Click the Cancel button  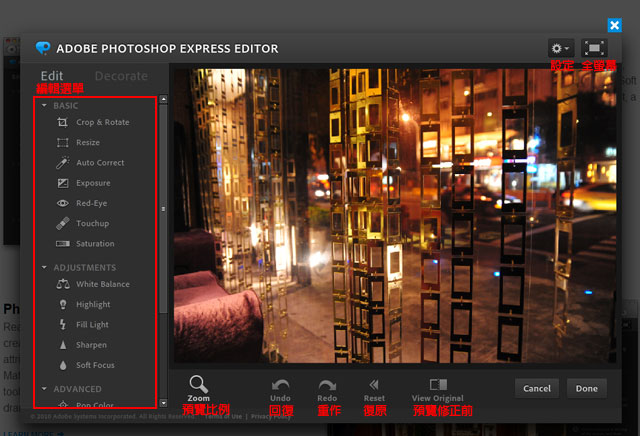coord(537,388)
